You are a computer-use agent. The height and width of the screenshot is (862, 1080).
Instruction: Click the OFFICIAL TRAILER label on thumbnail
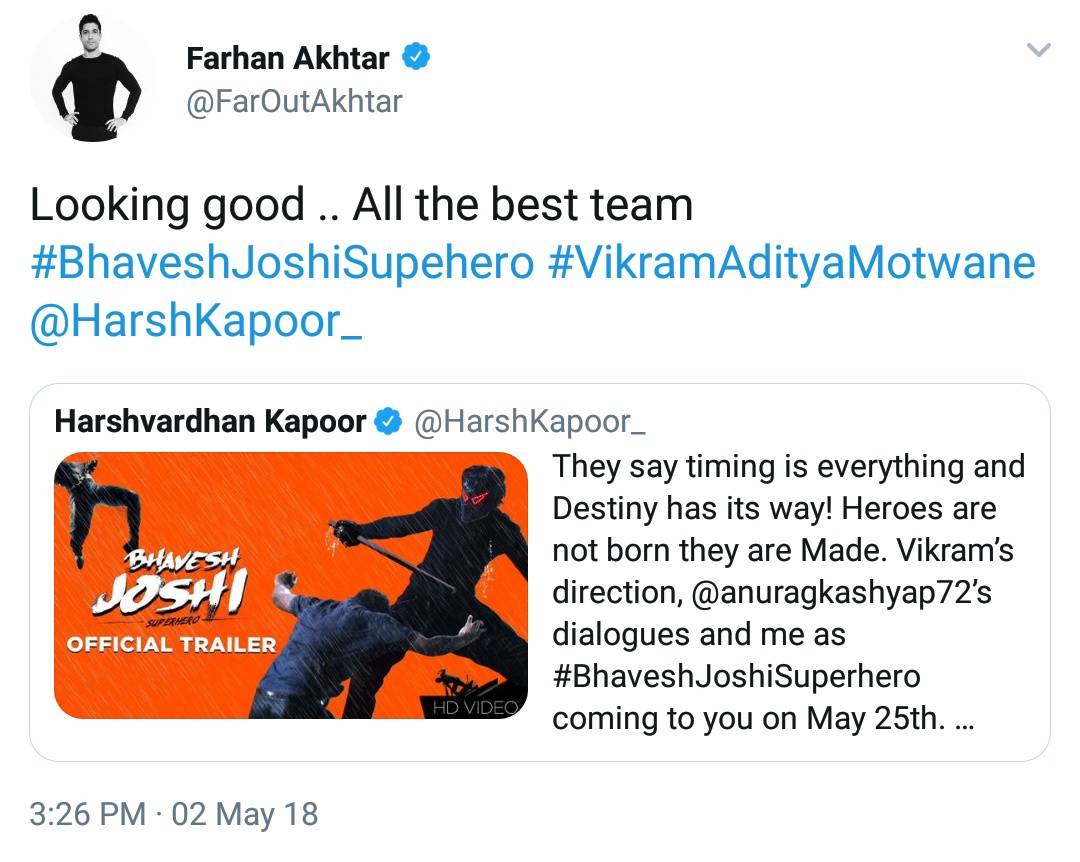click(x=171, y=644)
